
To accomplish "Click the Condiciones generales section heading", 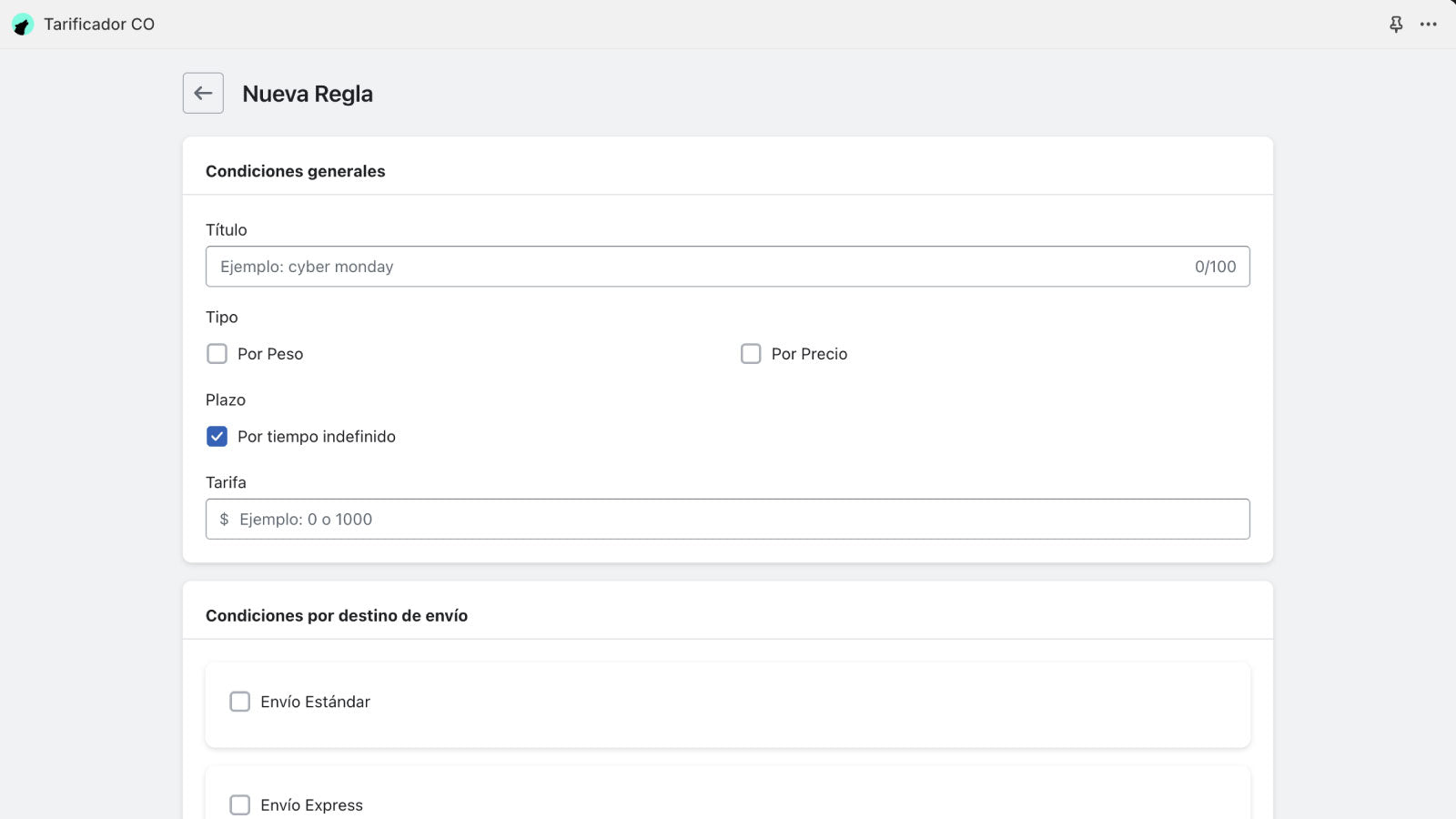I will tap(295, 171).
